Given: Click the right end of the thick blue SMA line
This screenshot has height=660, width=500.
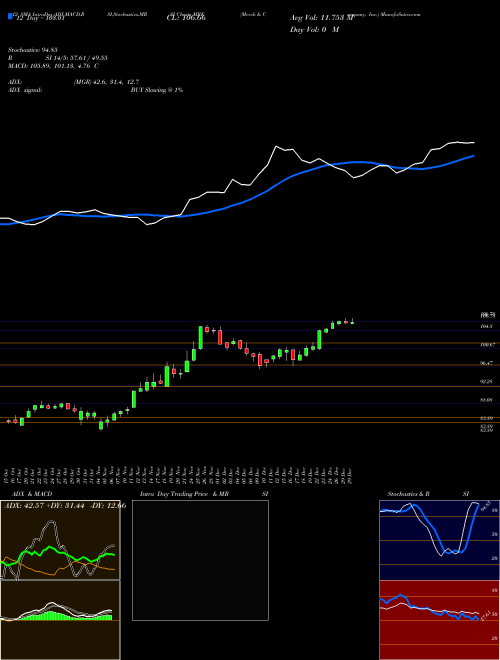Looking at the screenshot, I should [x=474, y=156].
